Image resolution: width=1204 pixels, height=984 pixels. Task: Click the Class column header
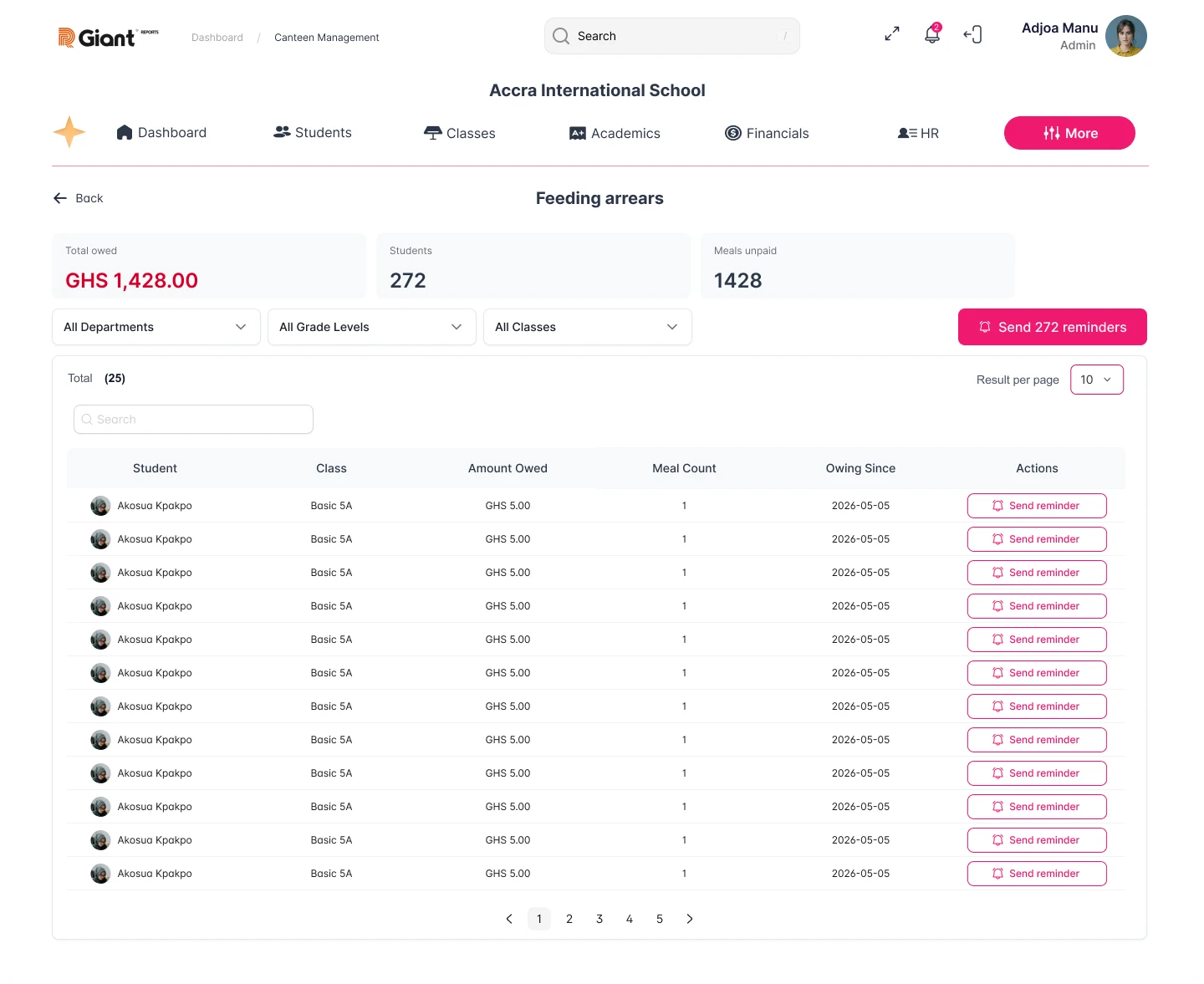click(331, 468)
